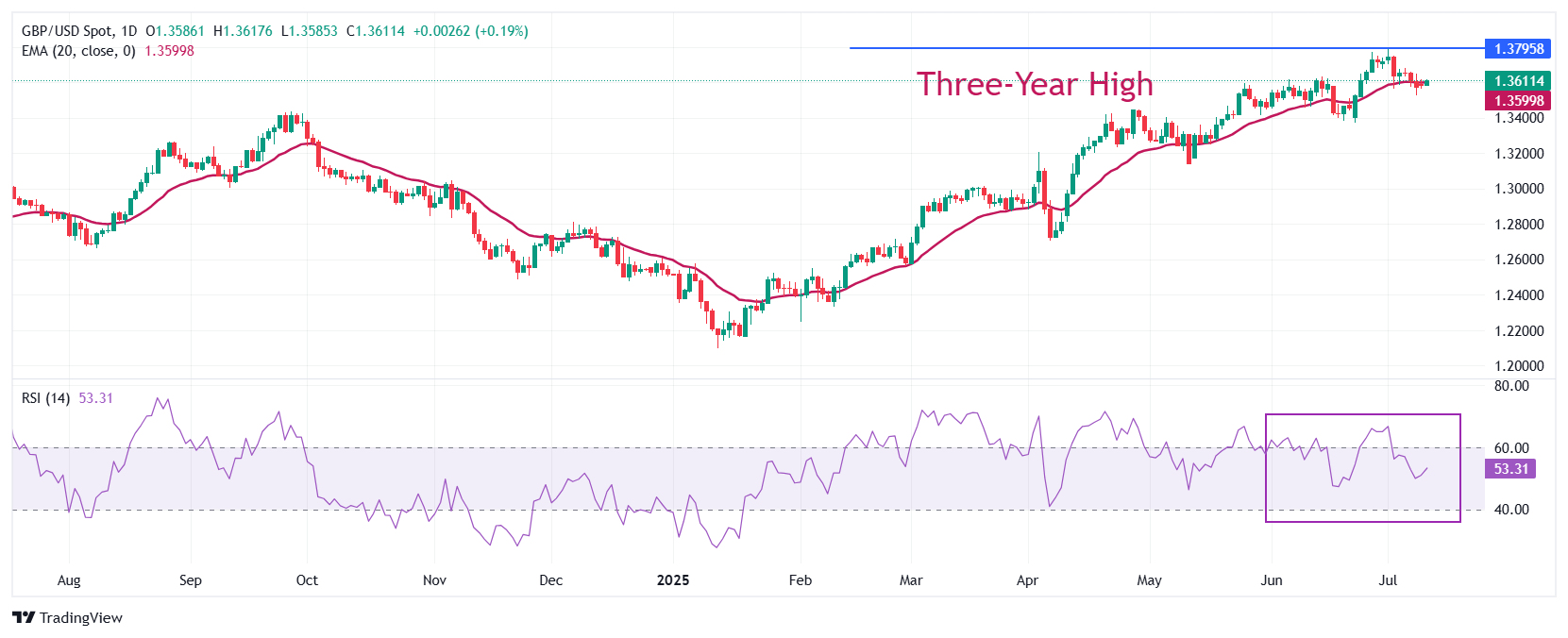Click the Nov label on time axis

point(434,580)
